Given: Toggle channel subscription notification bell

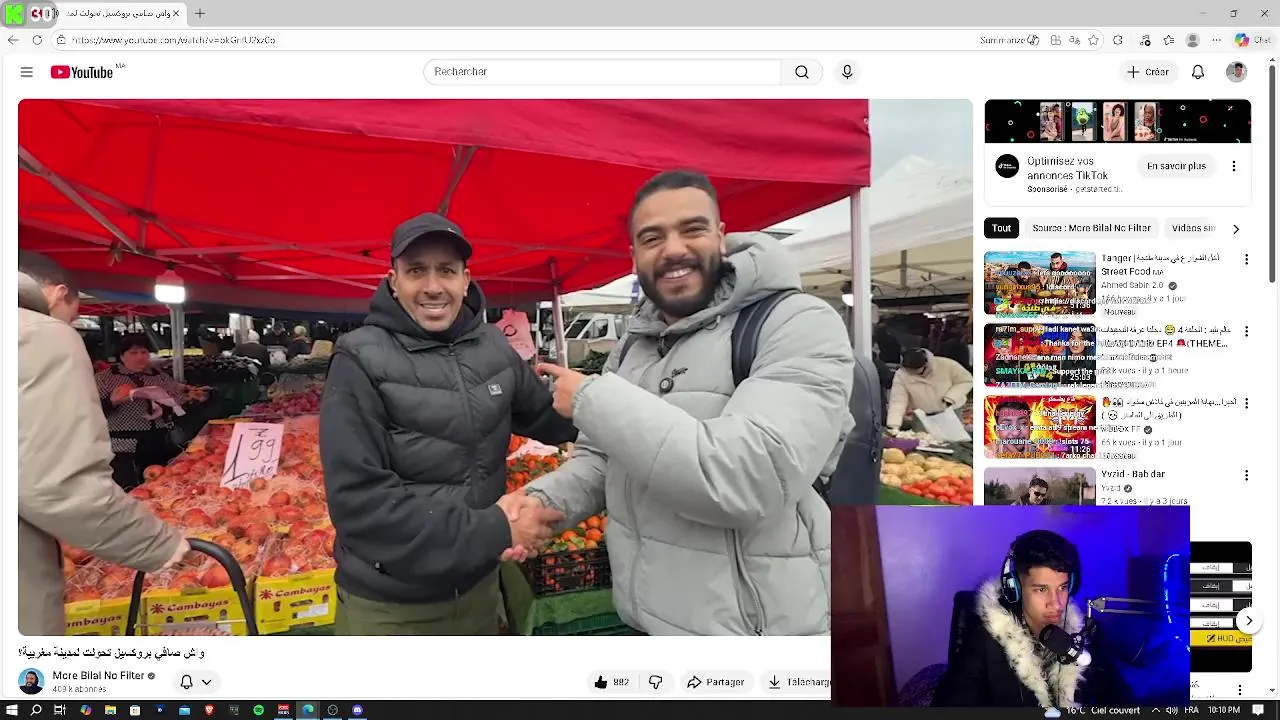Looking at the screenshot, I should [x=186, y=682].
